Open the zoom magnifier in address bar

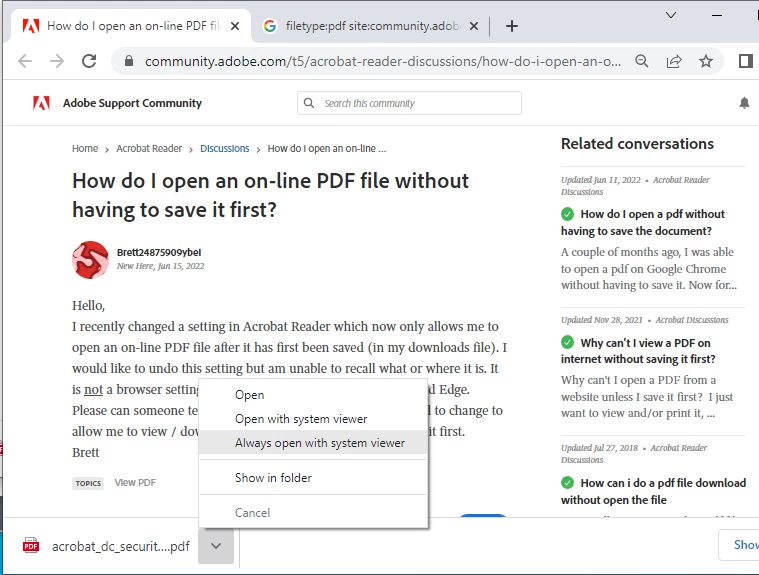(641, 61)
